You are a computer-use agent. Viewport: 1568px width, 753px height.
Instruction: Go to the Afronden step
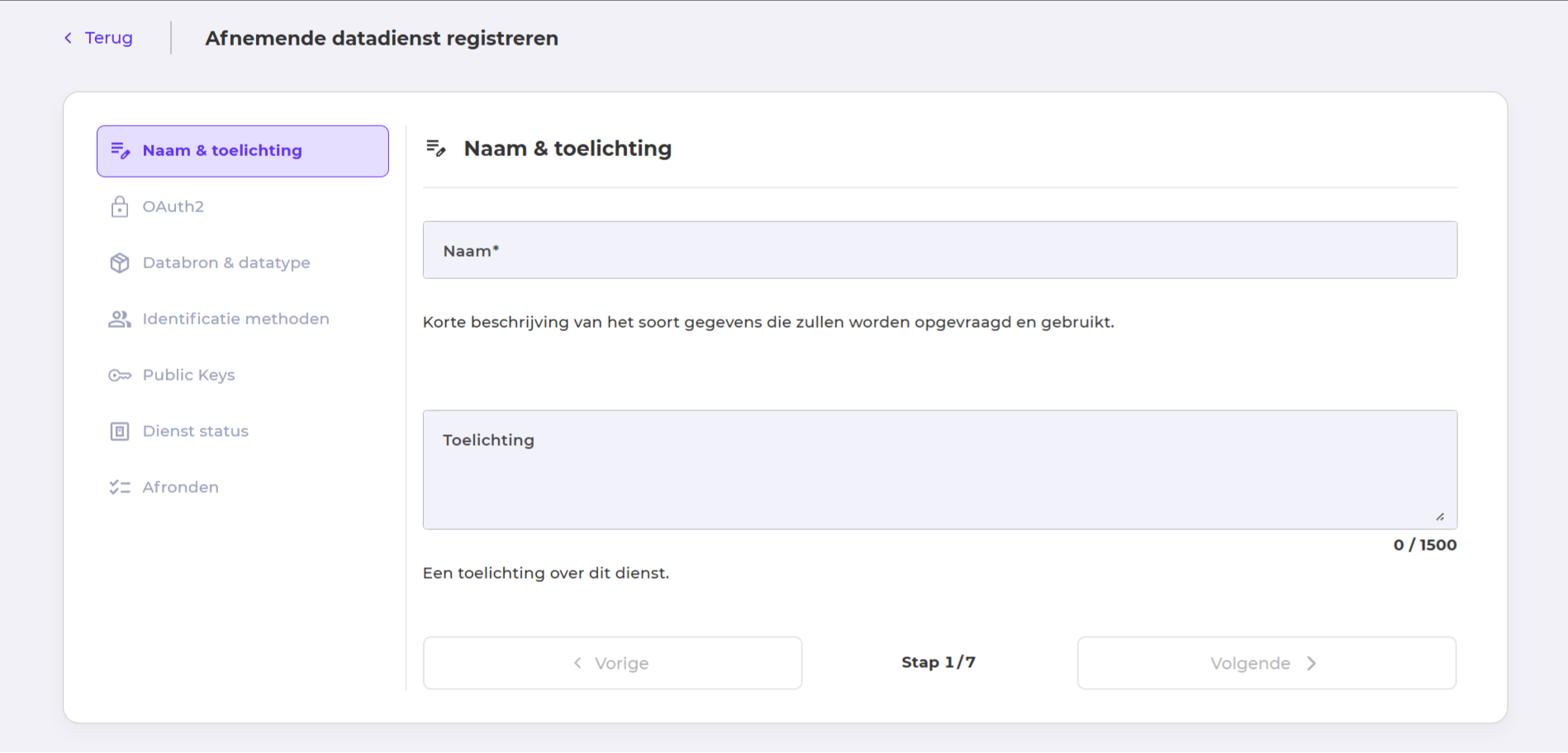[180, 486]
